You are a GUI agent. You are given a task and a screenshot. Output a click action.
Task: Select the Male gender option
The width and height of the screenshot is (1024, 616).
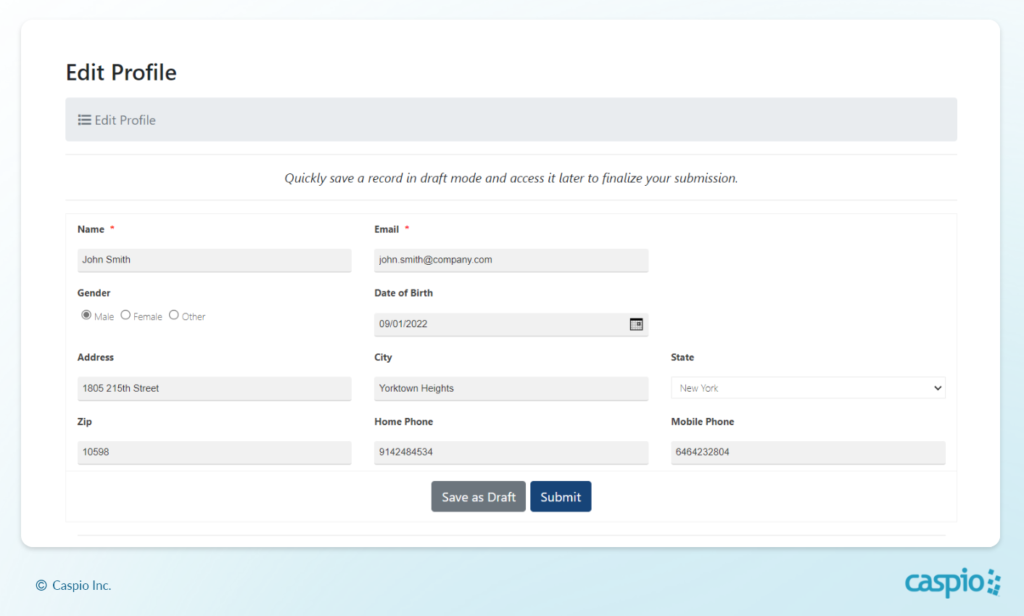[86, 315]
